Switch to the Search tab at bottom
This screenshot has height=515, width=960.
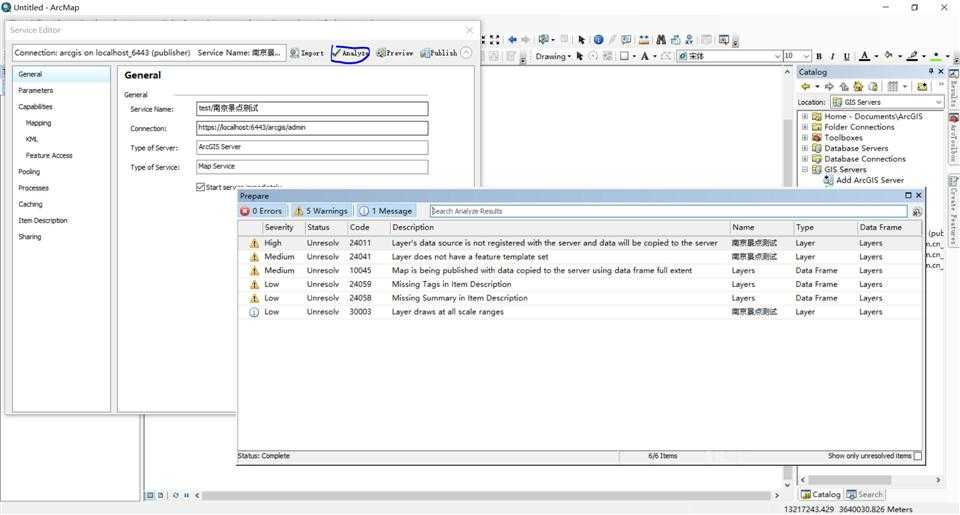pos(864,495)
